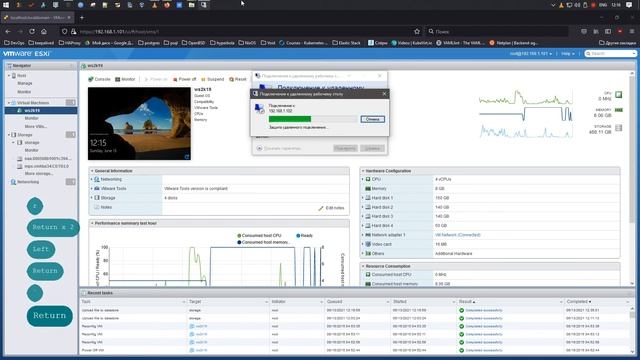Open the Windows Start menu

tap(6, 5)
